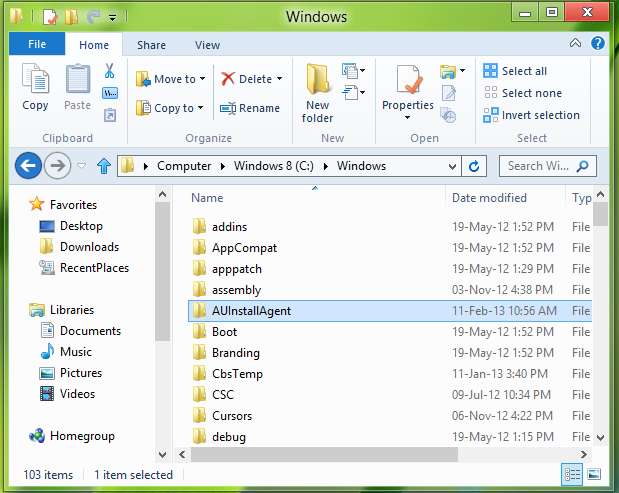Expand address bar history dropdown
Image resolution: width=619 pixels, height=493 pixels.
(452, 167)
